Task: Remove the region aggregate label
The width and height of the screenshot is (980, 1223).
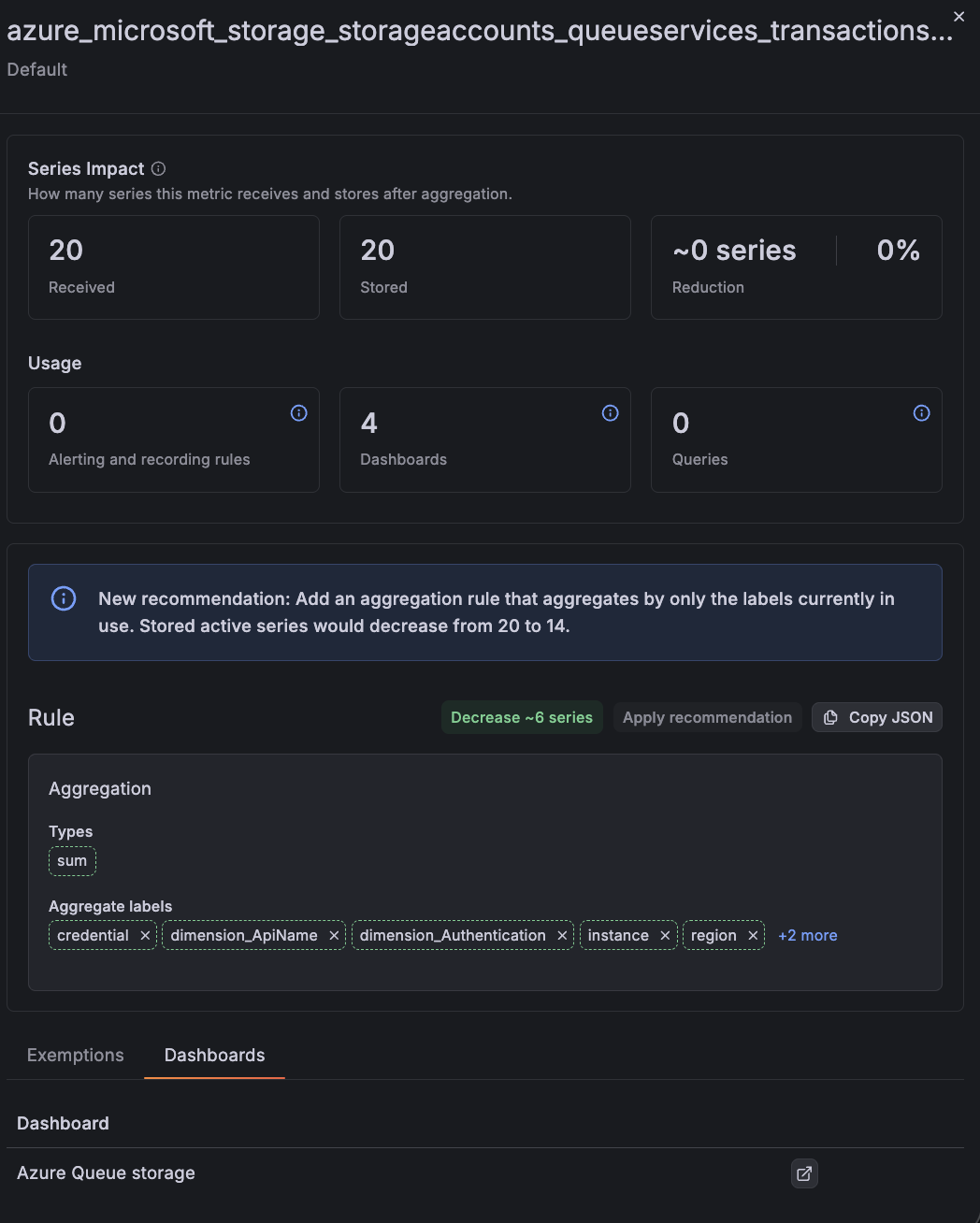Action: pos(753,935)
